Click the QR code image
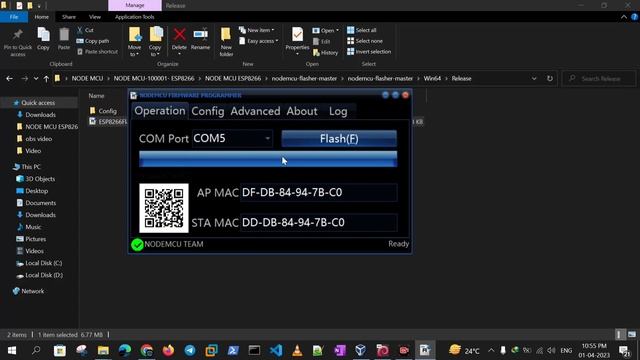The width and height of the screenshot is (640, 360). pyautogui.click(x=164, y=208)
